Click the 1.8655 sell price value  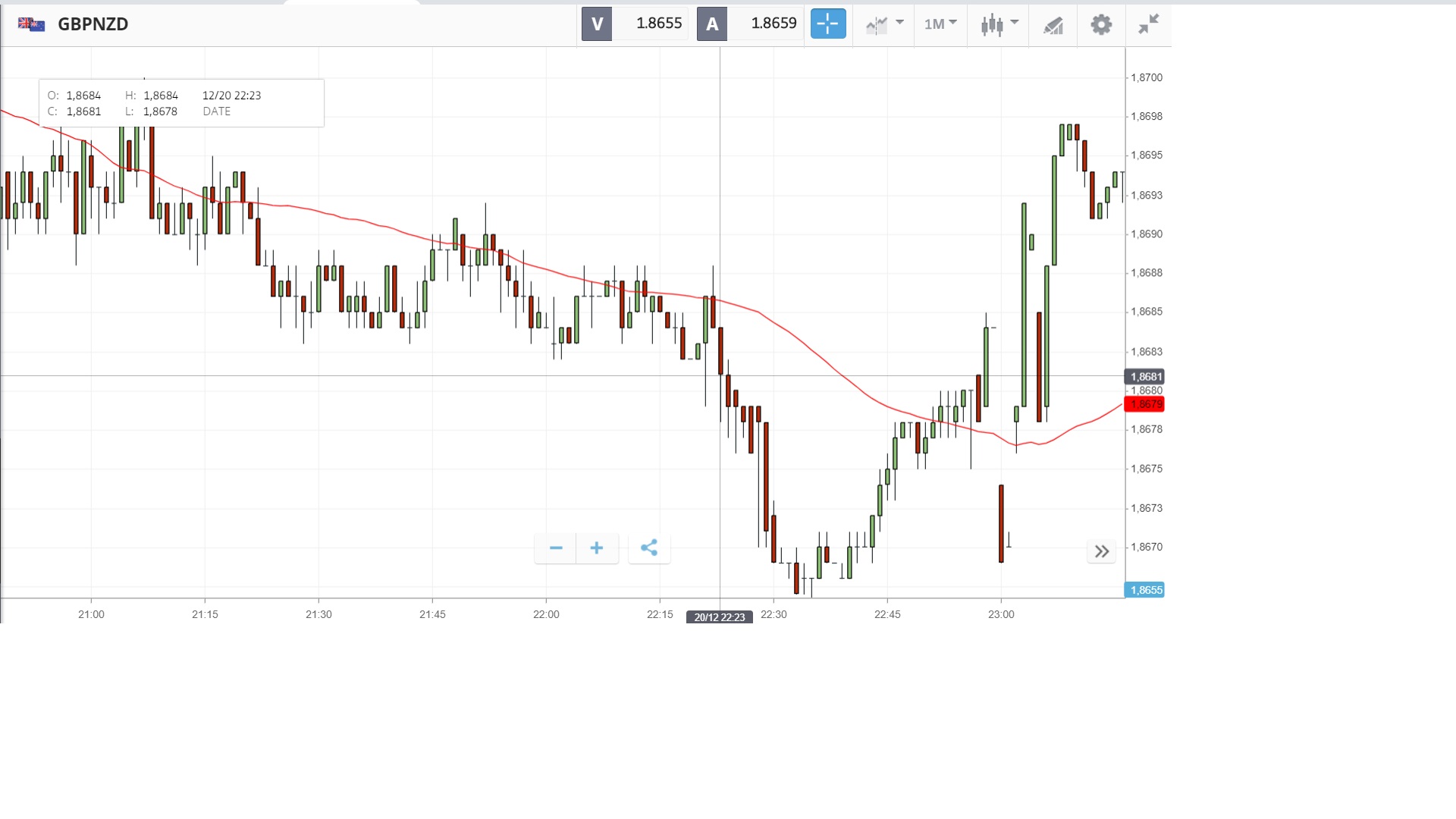click(658, 24)
